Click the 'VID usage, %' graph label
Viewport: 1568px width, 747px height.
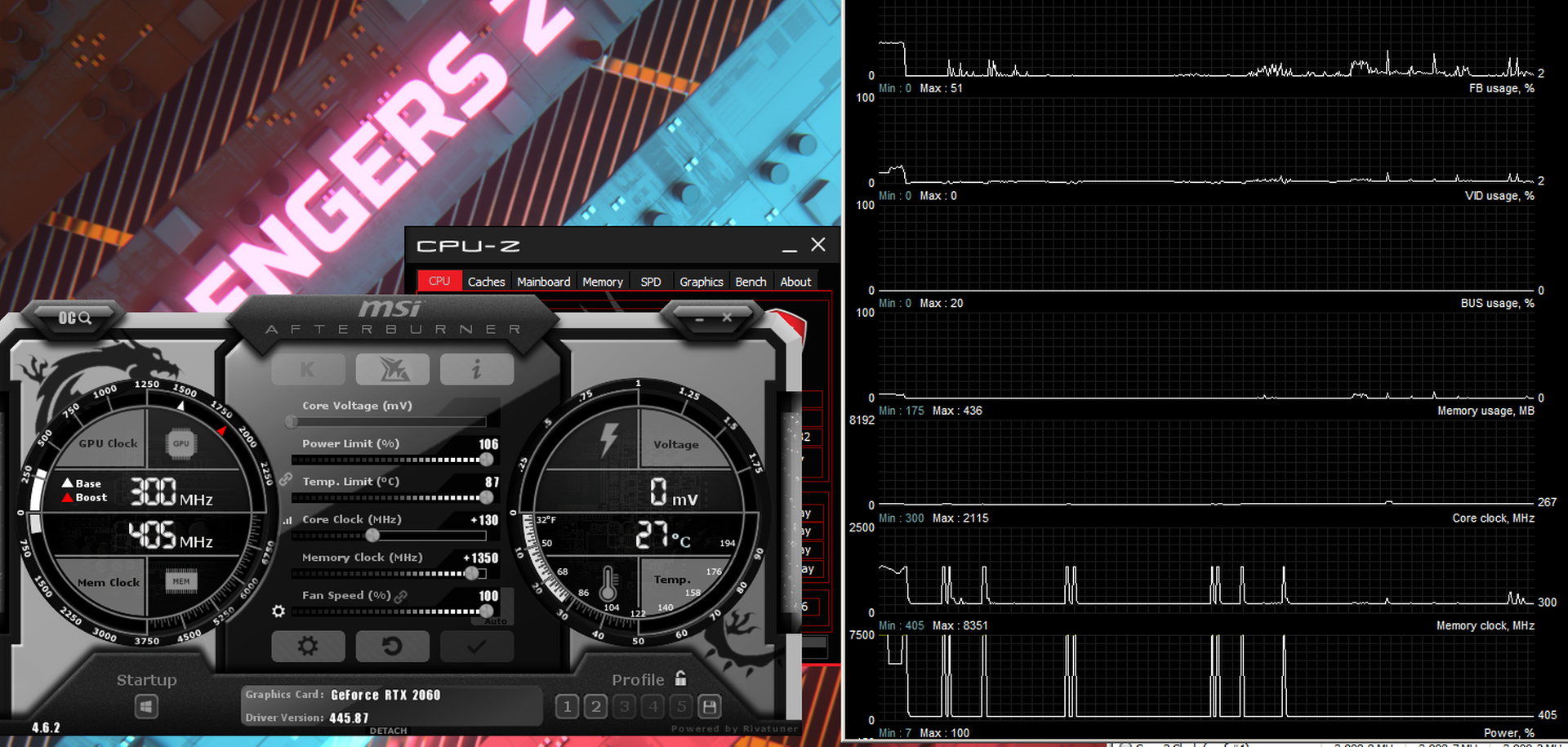tap(1499, 196)
